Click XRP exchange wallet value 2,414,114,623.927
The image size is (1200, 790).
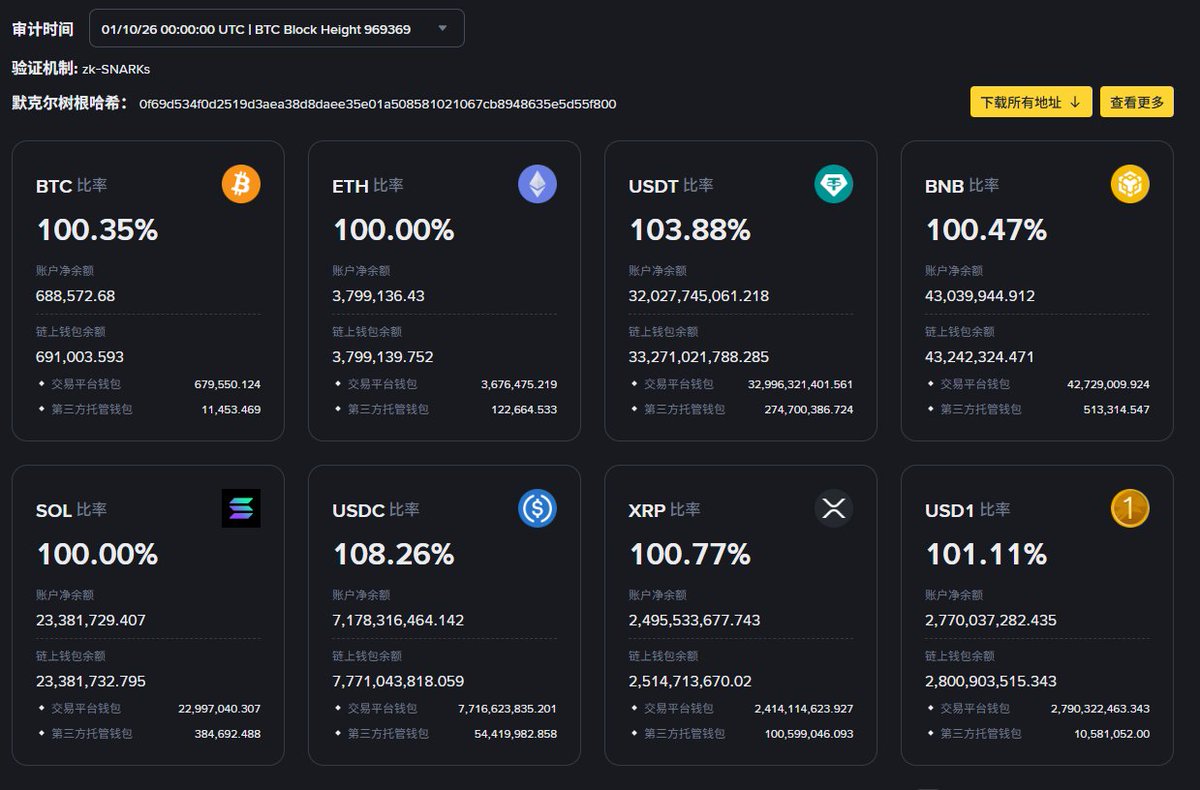coord(804,708)
